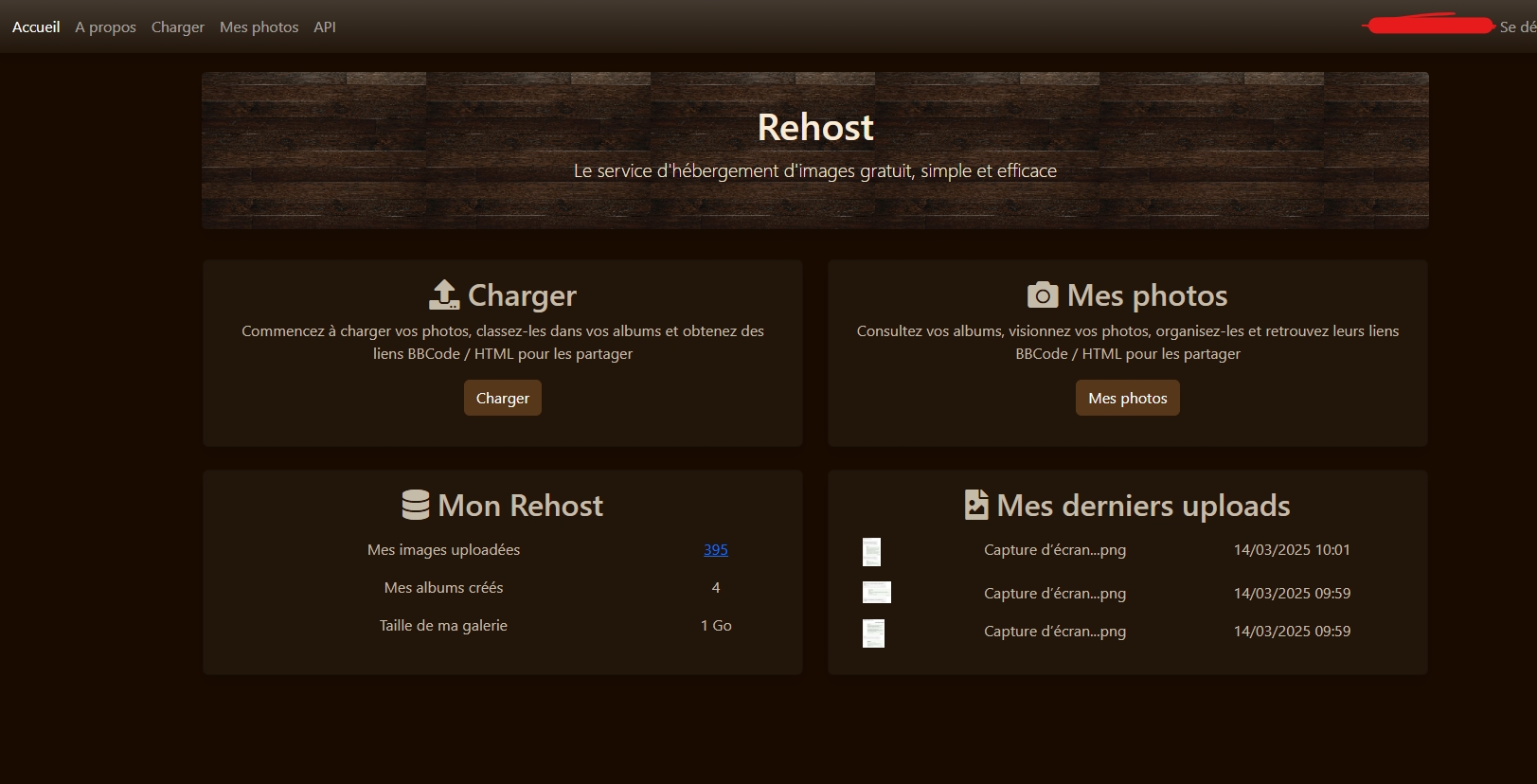Screen dimensions: 1537x784
Task: Open the thumbnail in the last upload row
Action: click(x=873, y=633)
